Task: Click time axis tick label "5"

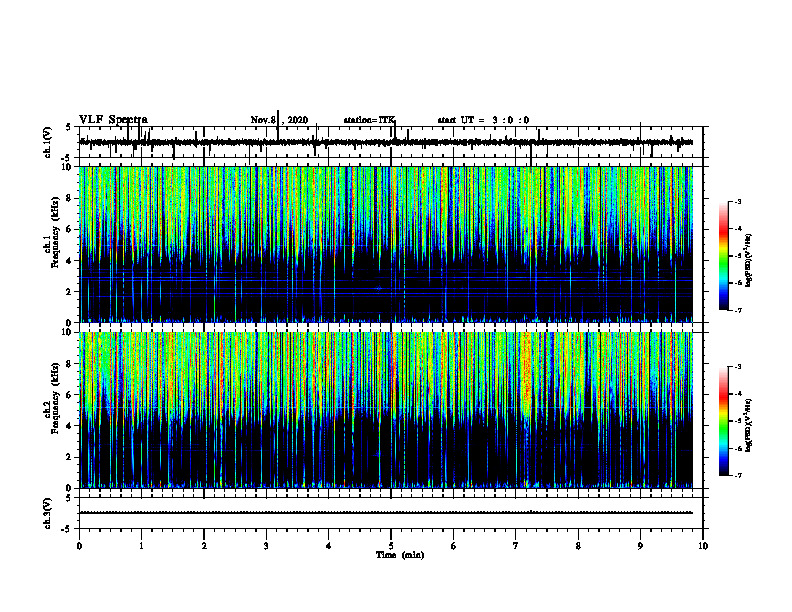Action: pos(391,546)
